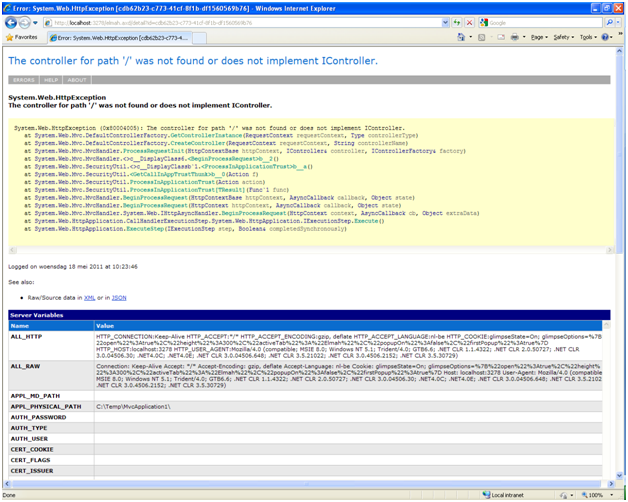
Task: Select the ALL_RAW variable name
Action: (25, 366)
